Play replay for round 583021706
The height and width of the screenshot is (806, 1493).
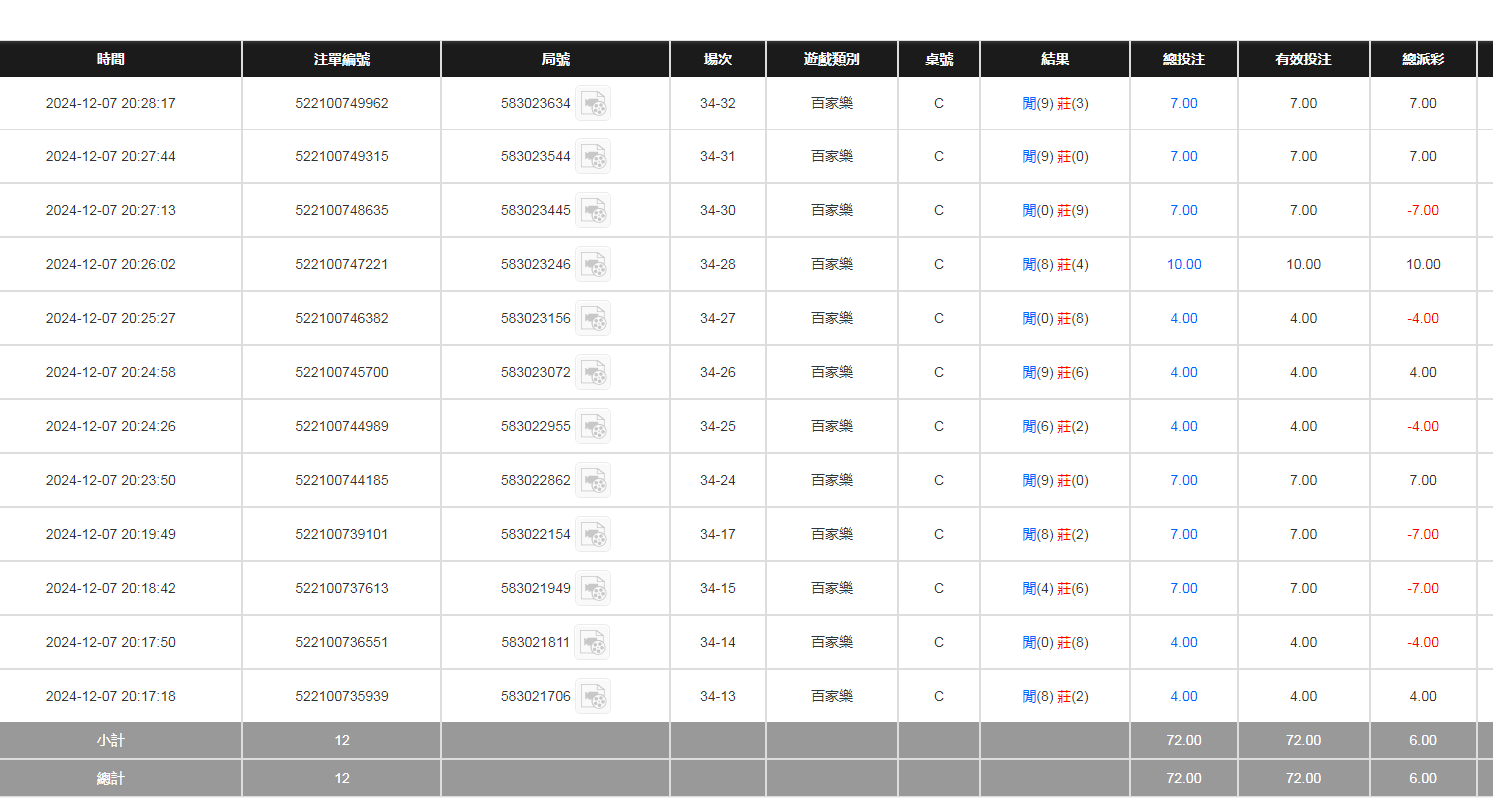click(593, 697)
